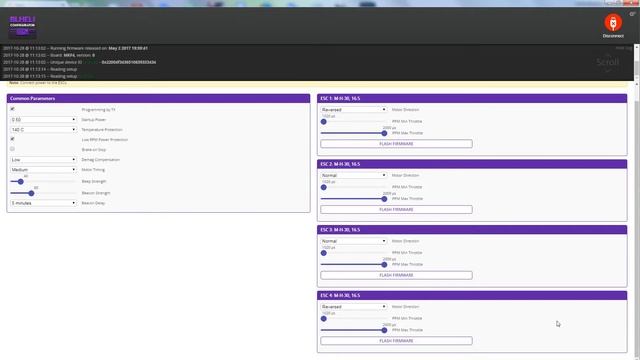Open Temperature Protection dropdown showing 140 C
Image resolution: width=640 pixels, height=360 pixels.
pos(43,129)
